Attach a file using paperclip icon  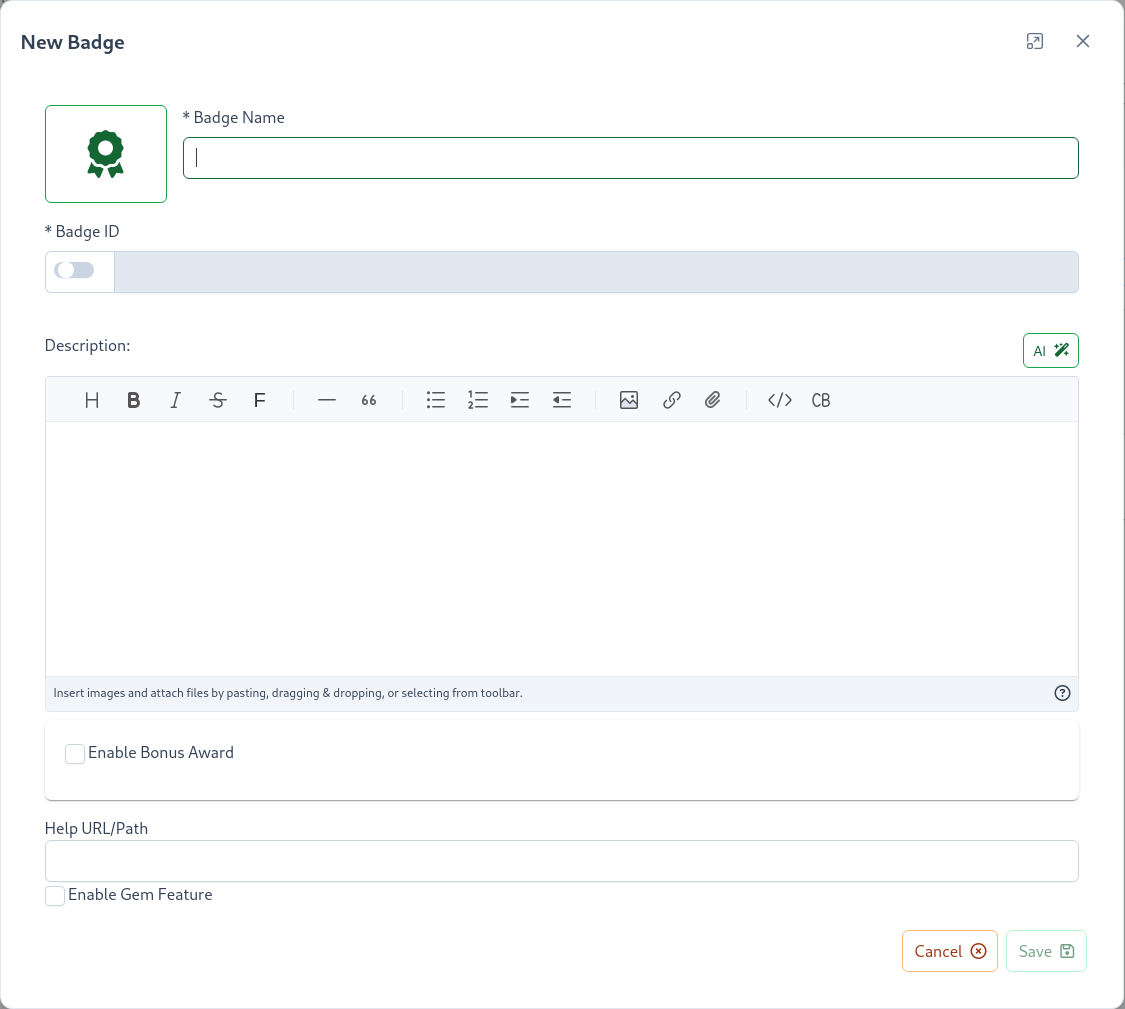pos(713,400)
